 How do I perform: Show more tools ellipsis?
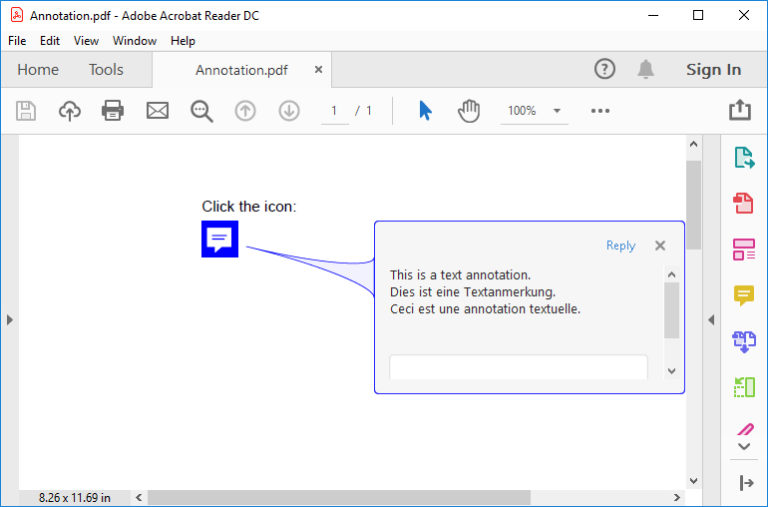[x=600, y=111]
